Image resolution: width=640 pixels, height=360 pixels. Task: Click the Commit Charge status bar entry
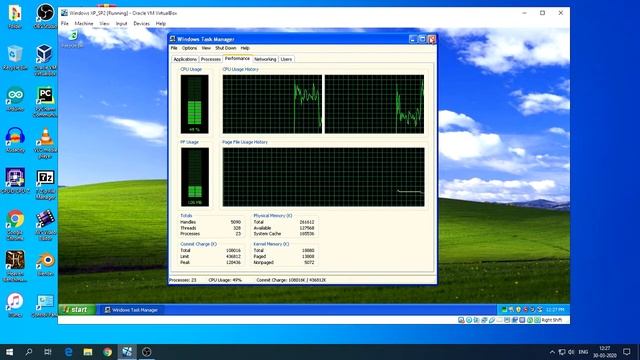[x=291, y=280]
